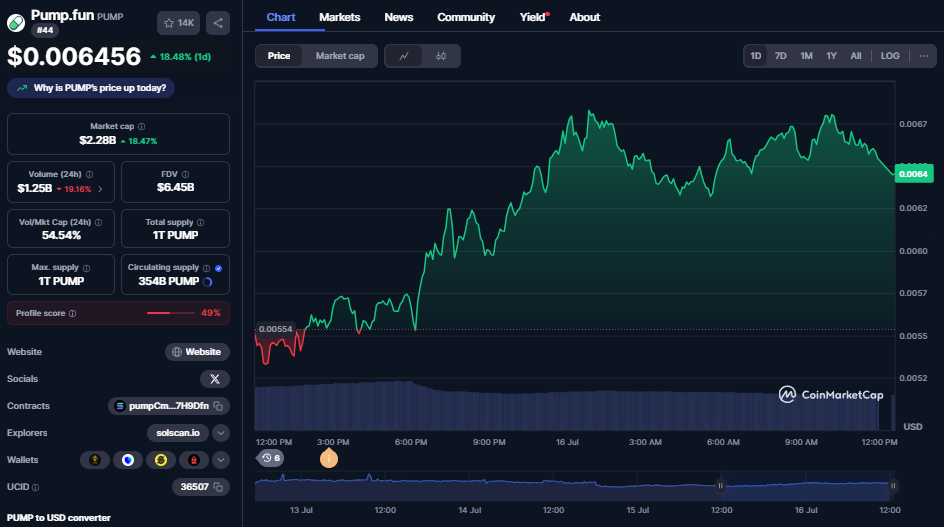Screen dimensions: 944x527
Task: Click the 54.54% Vol/Mkt Cap value
Action: (61, 235)
